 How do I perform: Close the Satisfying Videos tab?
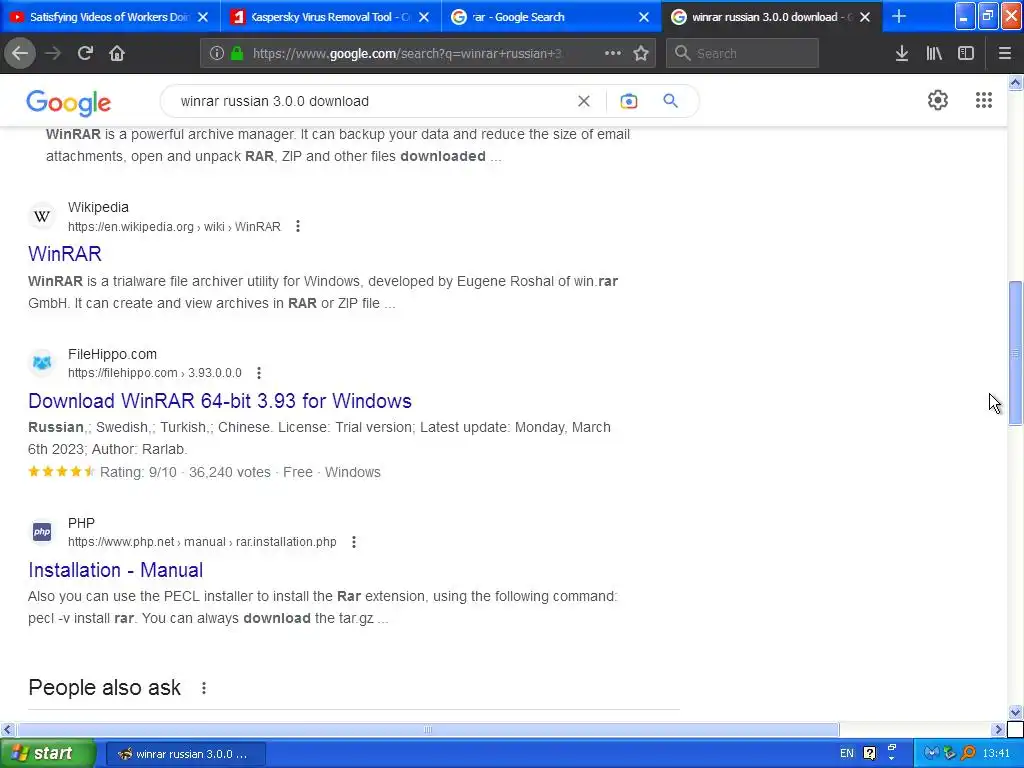click(203, 17)
